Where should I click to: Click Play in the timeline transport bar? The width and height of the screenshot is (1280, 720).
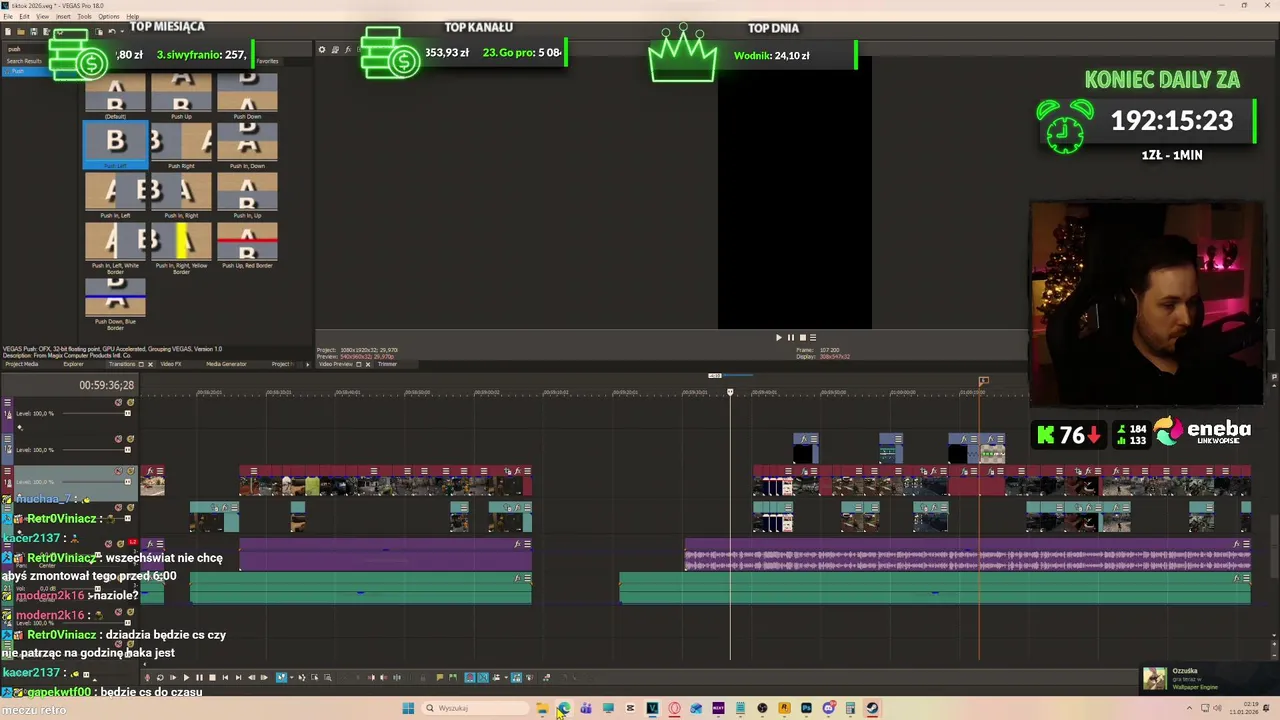[186, 677]
